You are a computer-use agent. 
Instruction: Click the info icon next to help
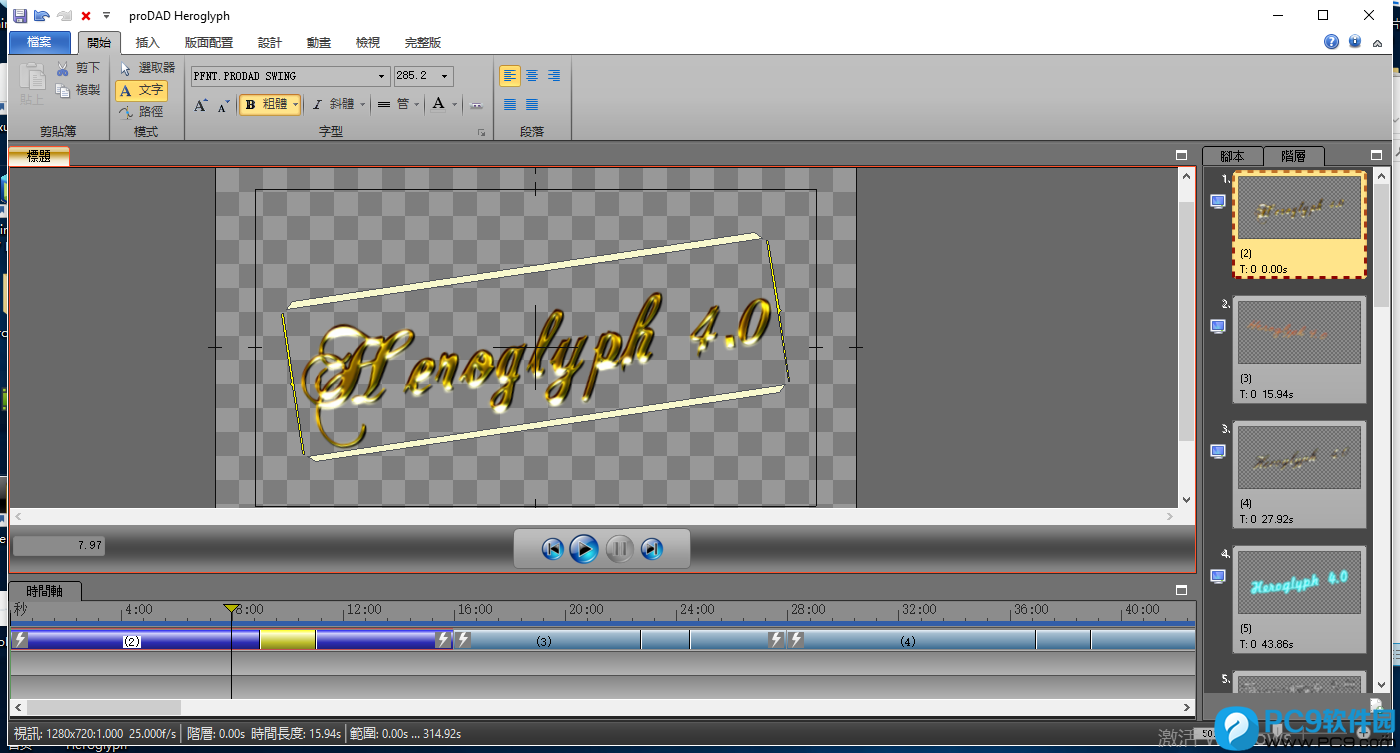1355,42
